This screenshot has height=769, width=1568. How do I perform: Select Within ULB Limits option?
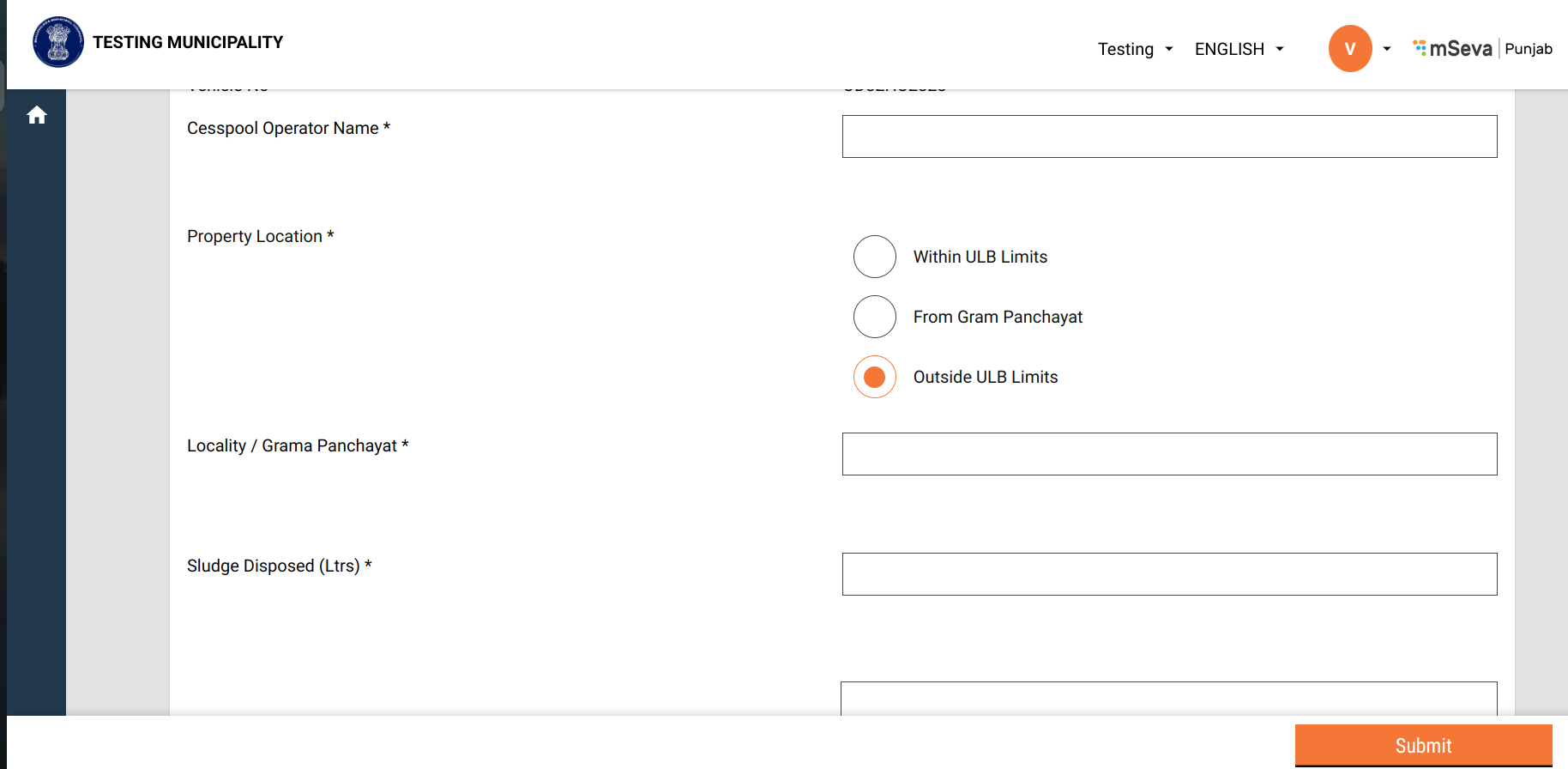click(x=875, y=257)
